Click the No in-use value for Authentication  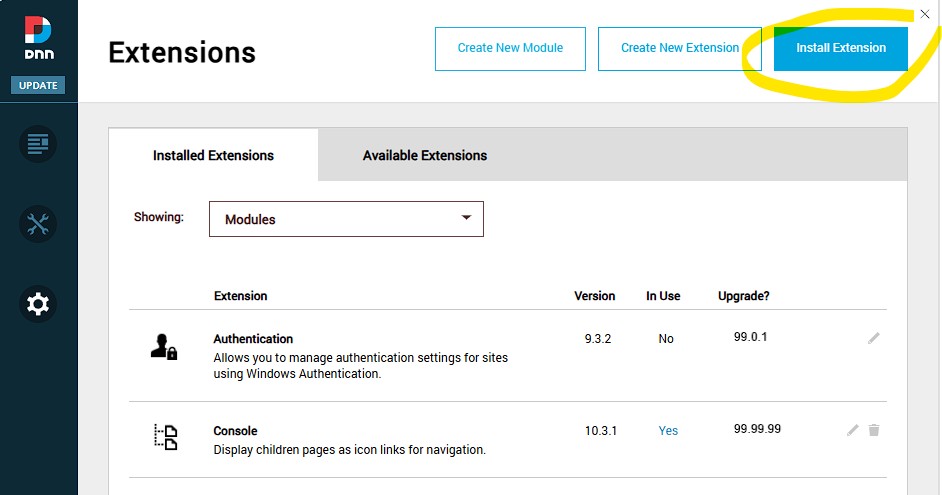pyautogui.click(x=666, y=339)
